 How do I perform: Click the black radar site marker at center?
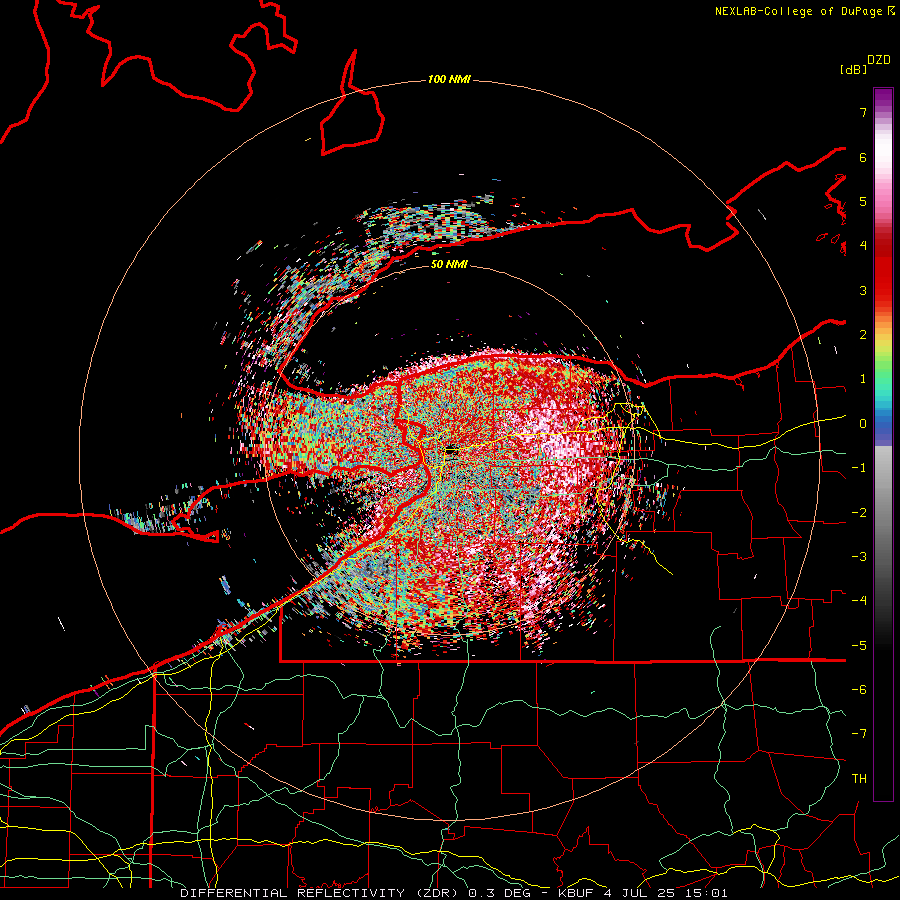[452, 451]
